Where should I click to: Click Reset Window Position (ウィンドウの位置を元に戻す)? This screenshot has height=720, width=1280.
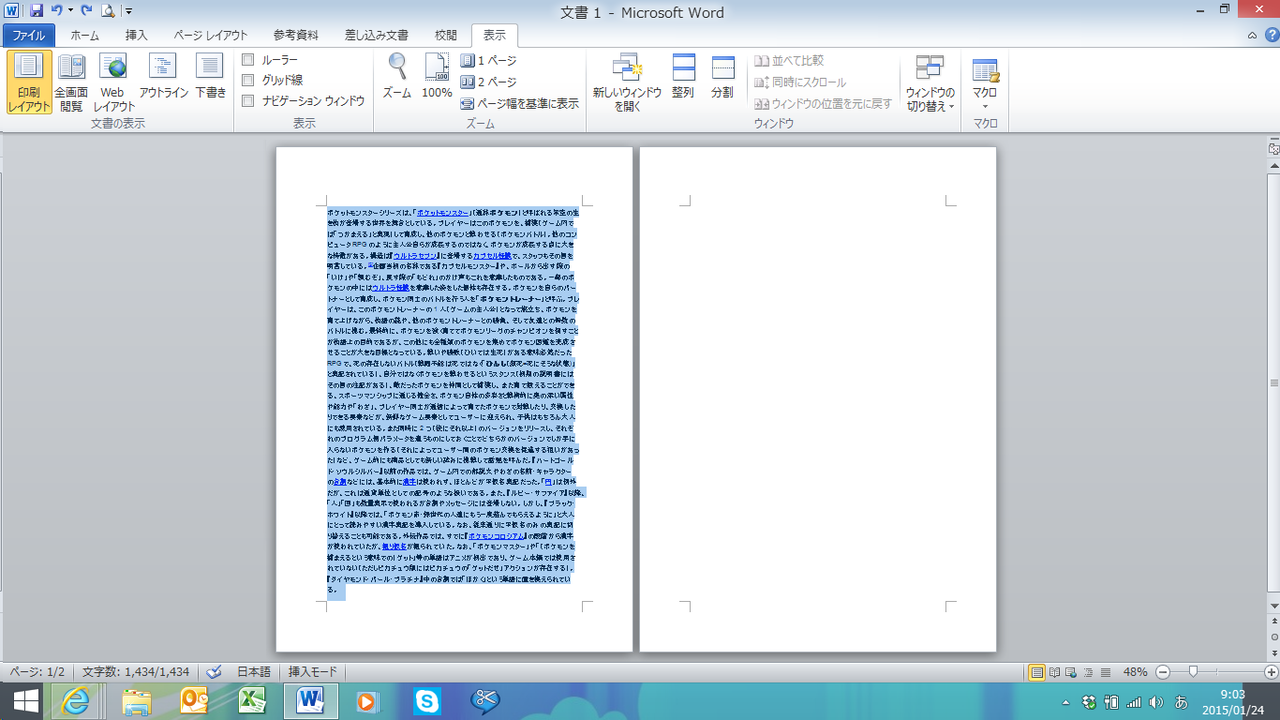(823, 103)
